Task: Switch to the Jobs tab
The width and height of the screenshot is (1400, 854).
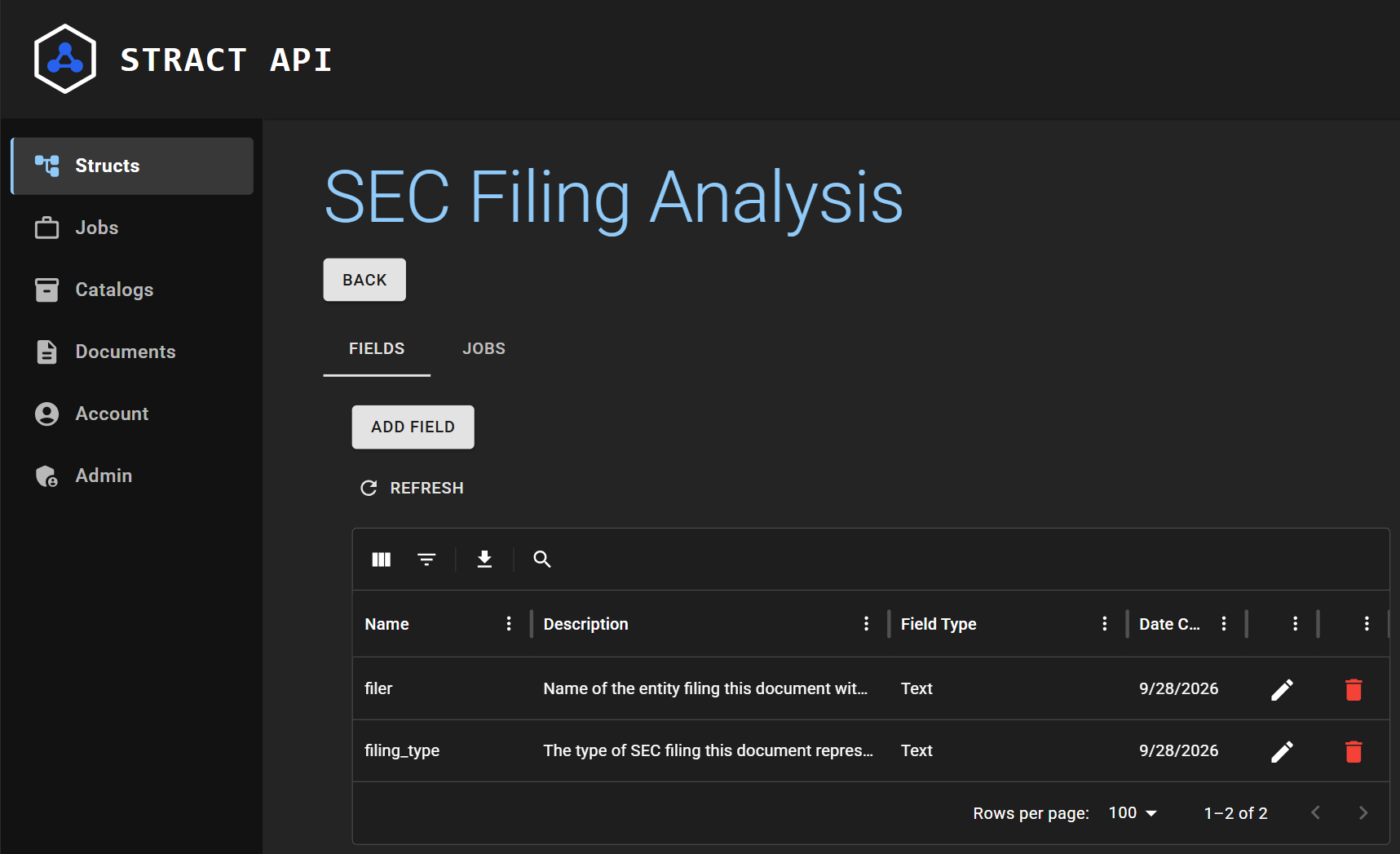Action: pos(484,348)
